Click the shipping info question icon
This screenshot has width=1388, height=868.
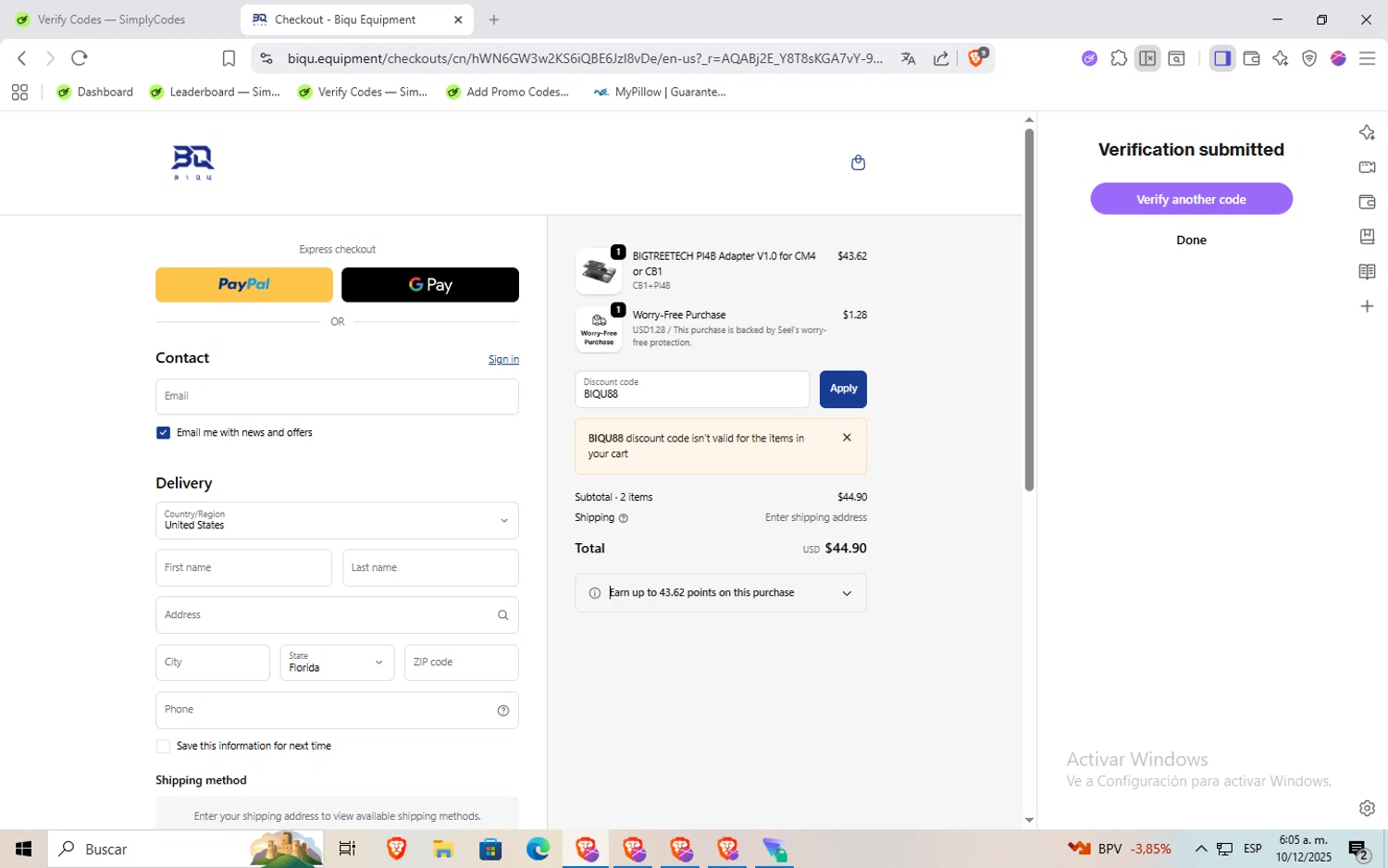click(x=623, y=518)
